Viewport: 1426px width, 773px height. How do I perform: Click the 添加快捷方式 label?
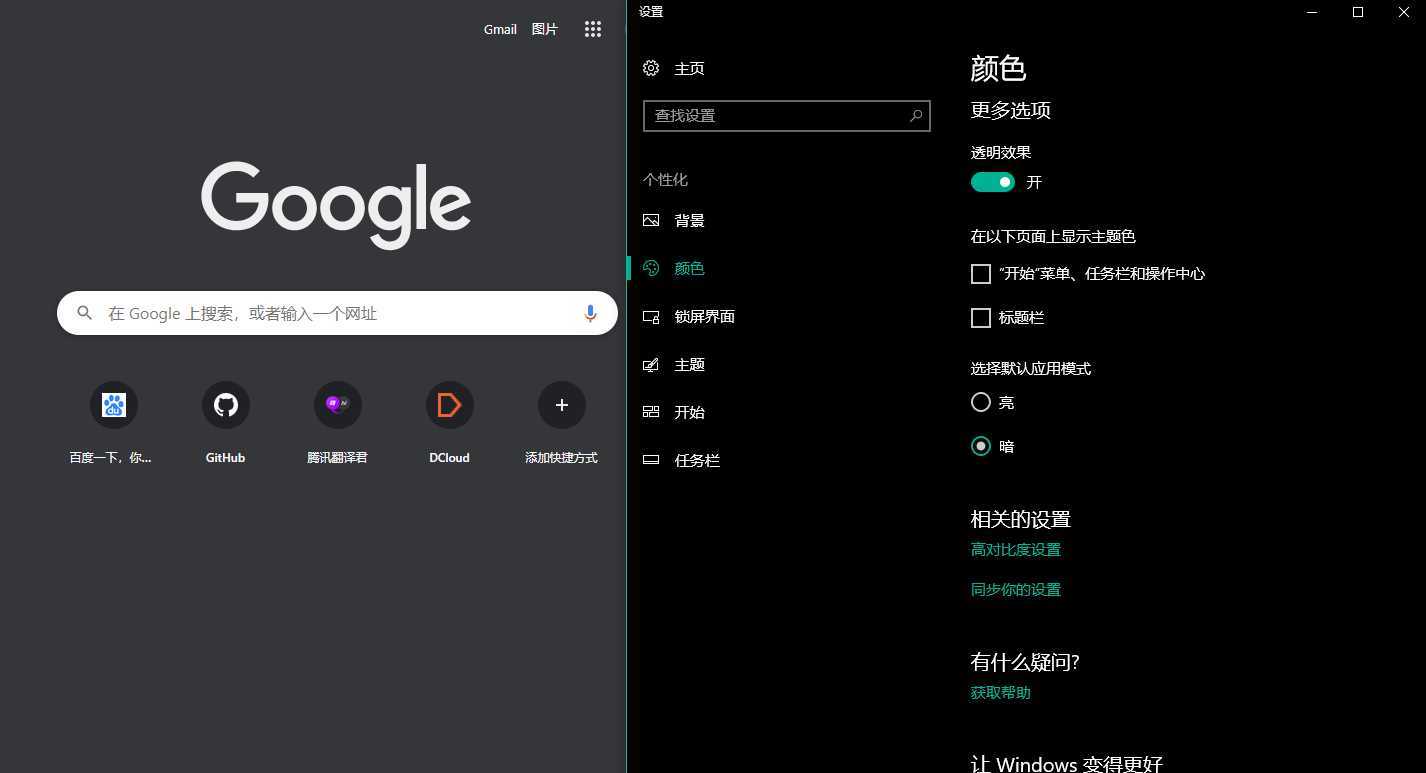pos(562,458)
